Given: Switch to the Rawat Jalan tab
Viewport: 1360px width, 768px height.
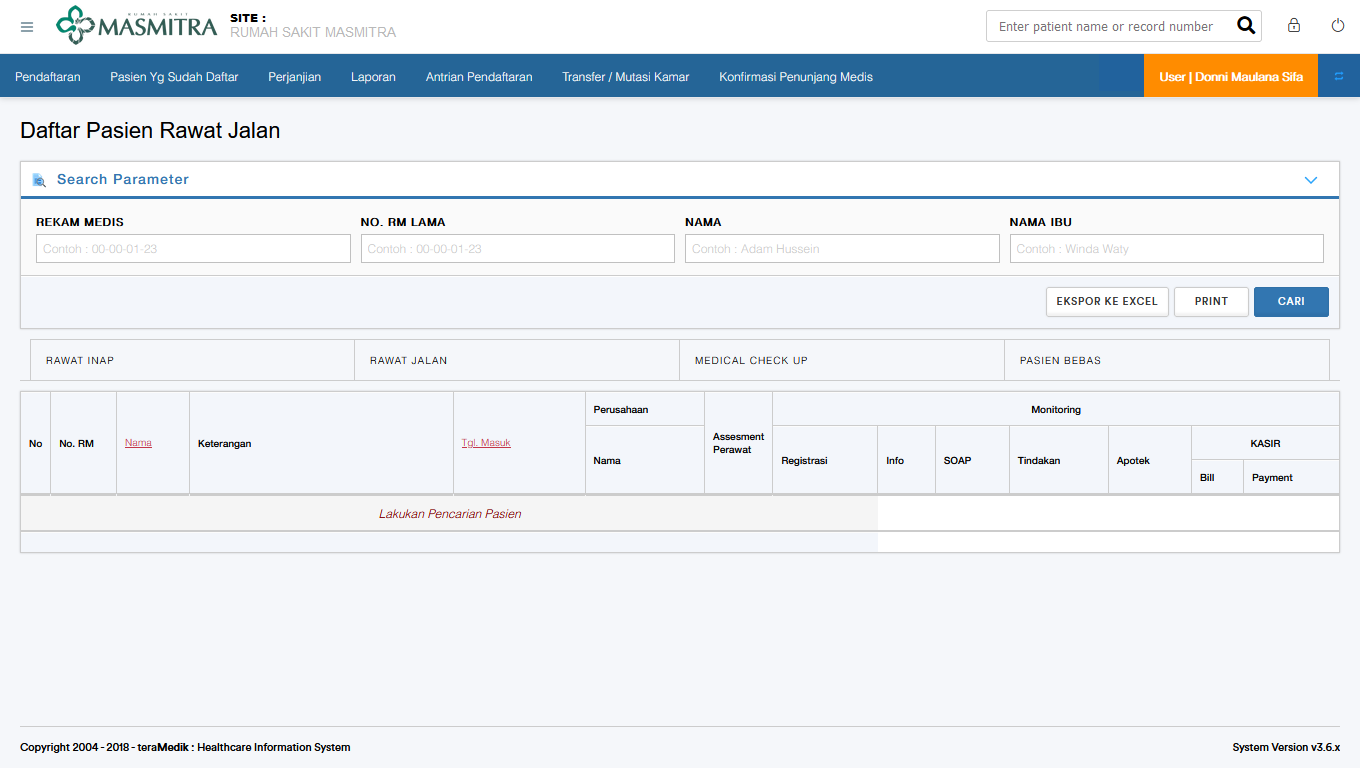Looking at the screenshot, I should click(x=517, y=360).
